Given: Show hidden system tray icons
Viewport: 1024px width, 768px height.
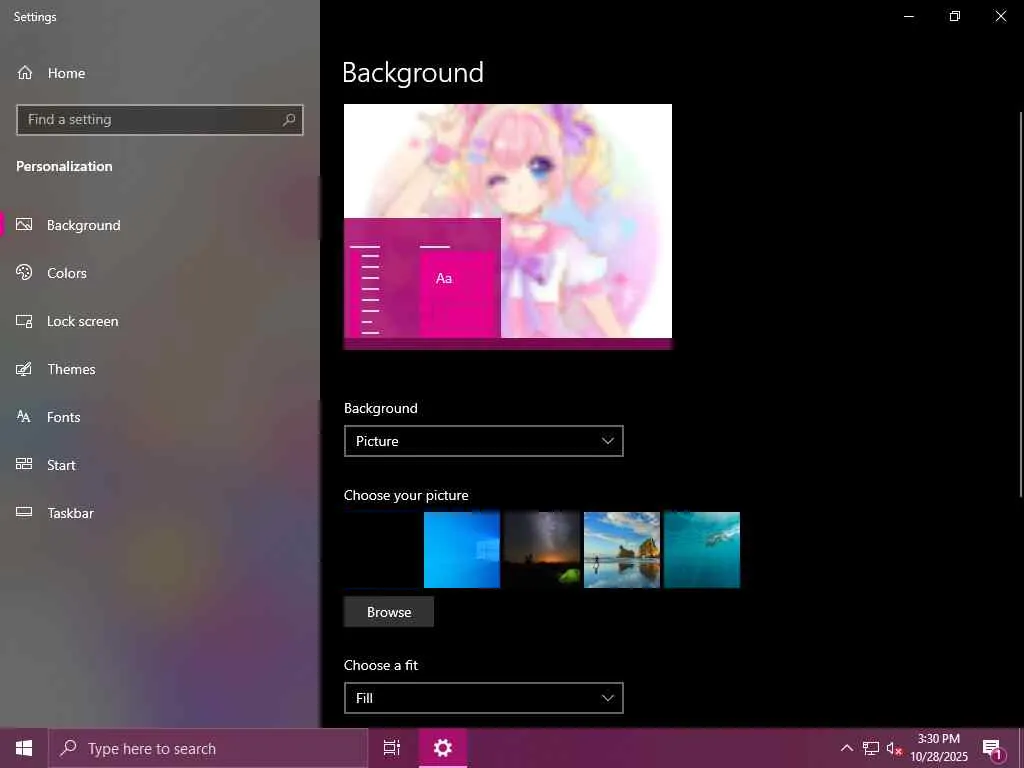Looking at the screenshot, I should point(846,748).
